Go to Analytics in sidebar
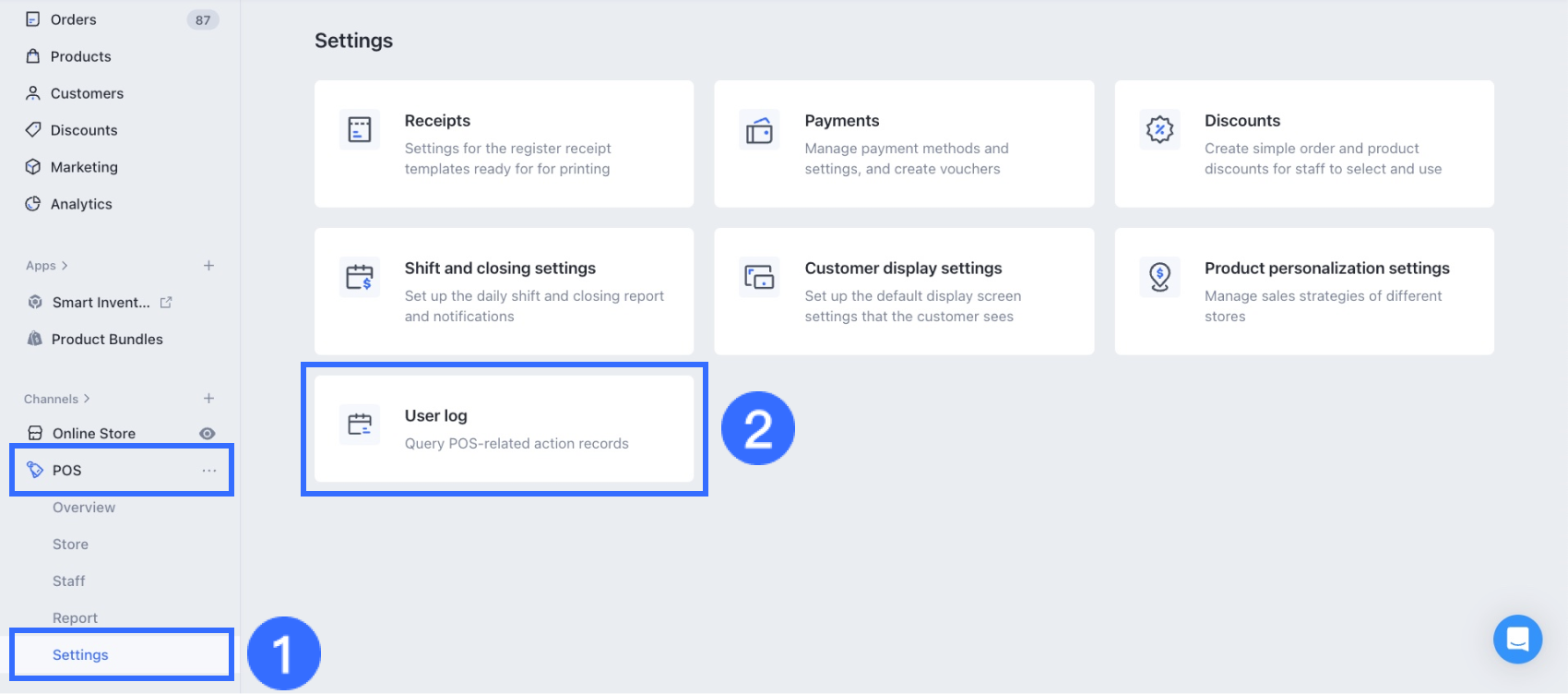 point(81,204)
